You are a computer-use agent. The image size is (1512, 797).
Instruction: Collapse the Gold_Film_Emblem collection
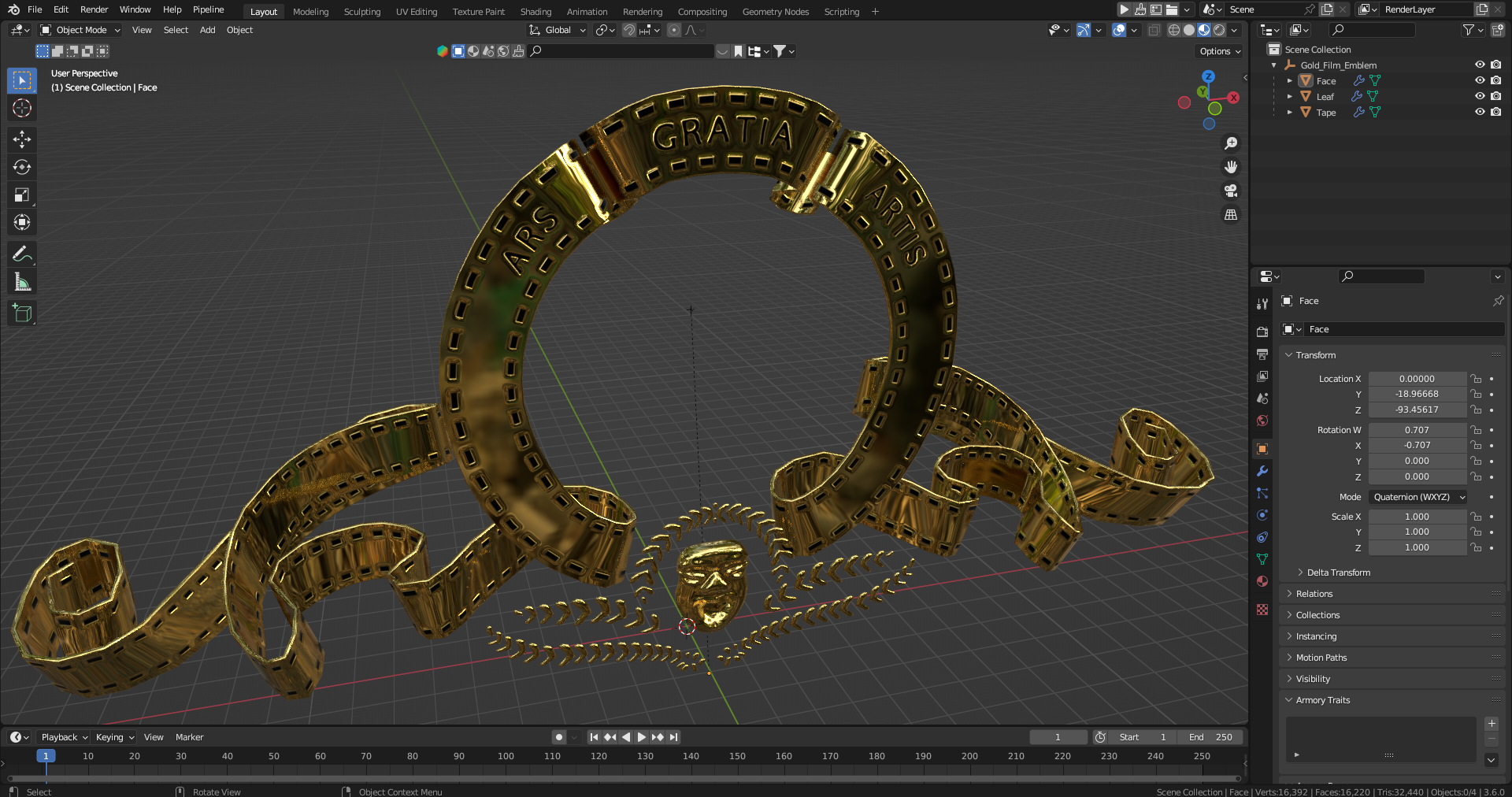(x=1274, y=65)
